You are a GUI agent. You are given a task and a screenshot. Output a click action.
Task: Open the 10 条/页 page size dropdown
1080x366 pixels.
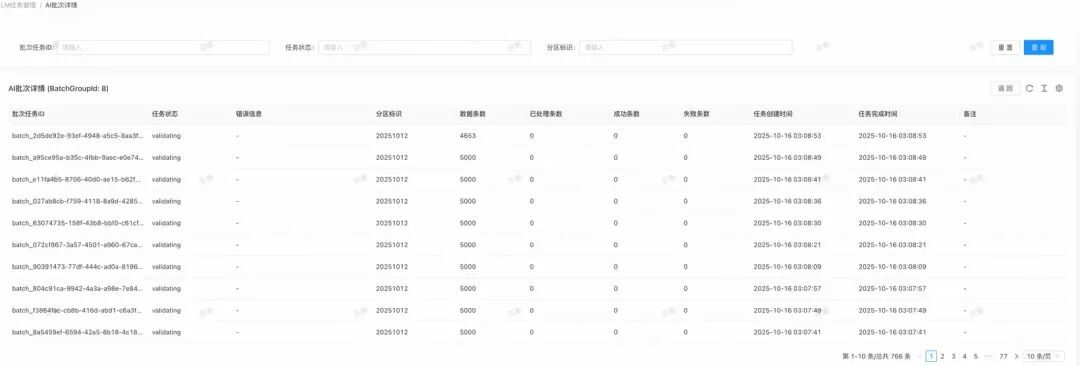tap(1044, 356)
